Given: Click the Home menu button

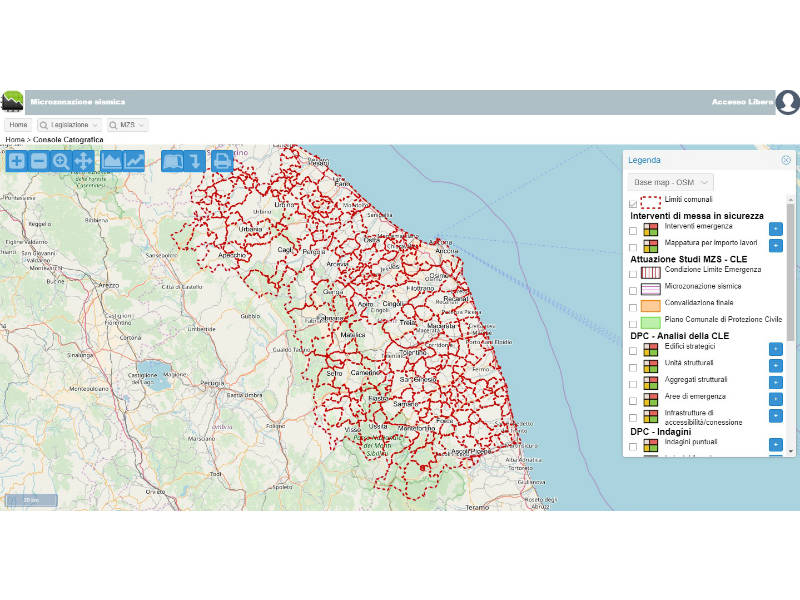Looking at the screenshot, I should (x=19, y=125).
